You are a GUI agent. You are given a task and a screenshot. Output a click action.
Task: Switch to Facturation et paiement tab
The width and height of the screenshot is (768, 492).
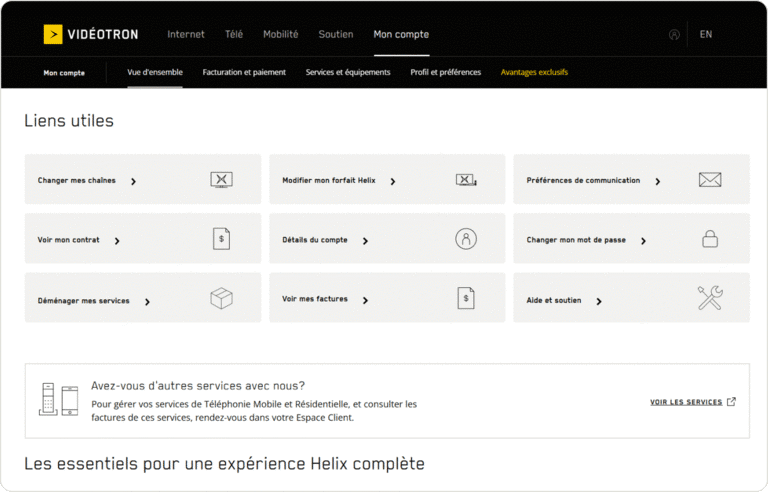point(244,72)
